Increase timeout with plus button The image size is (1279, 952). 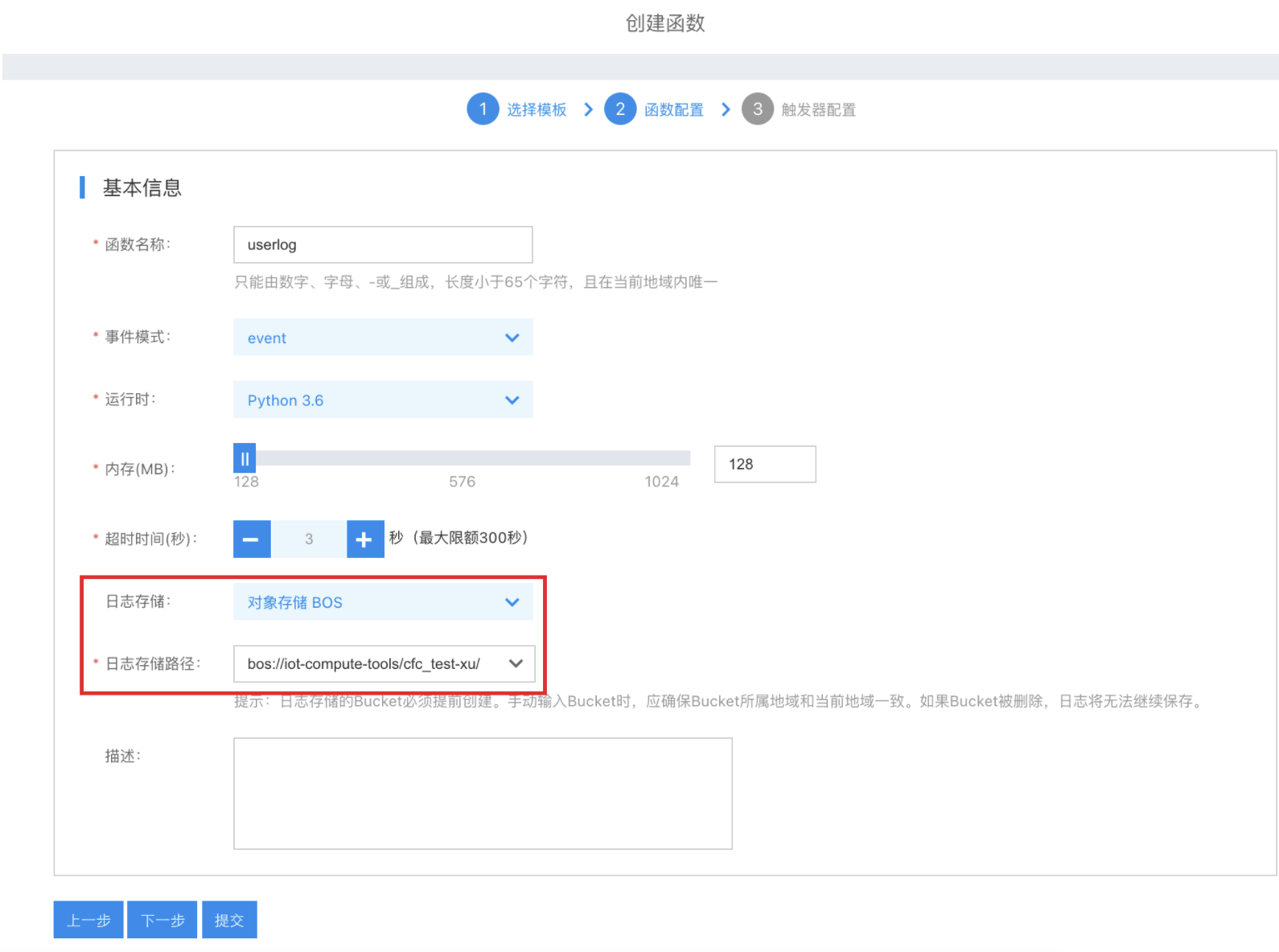click(365, 539)
